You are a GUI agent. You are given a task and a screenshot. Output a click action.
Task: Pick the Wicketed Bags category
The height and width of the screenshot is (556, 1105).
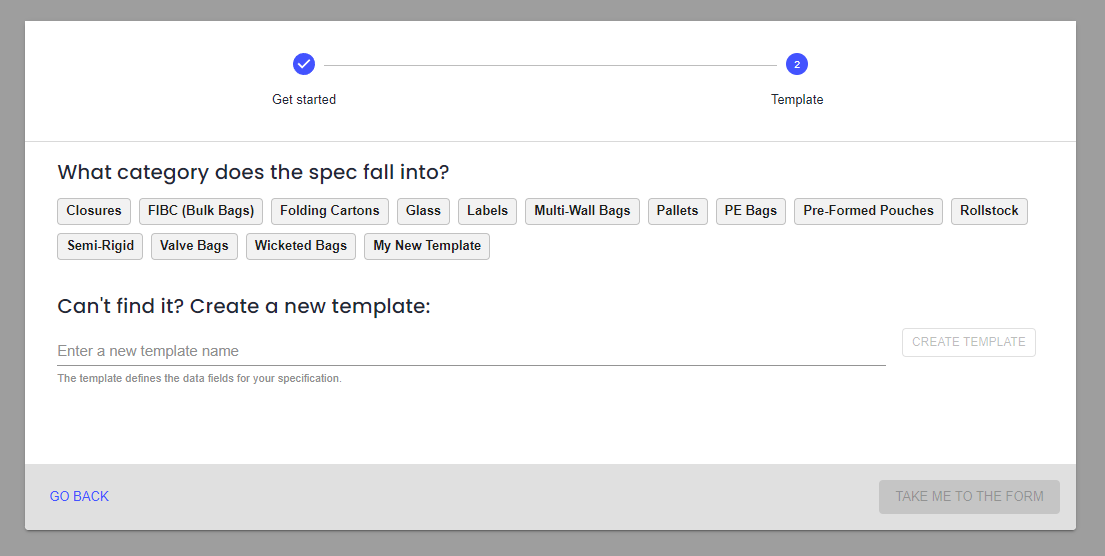(x=301, y=247)
